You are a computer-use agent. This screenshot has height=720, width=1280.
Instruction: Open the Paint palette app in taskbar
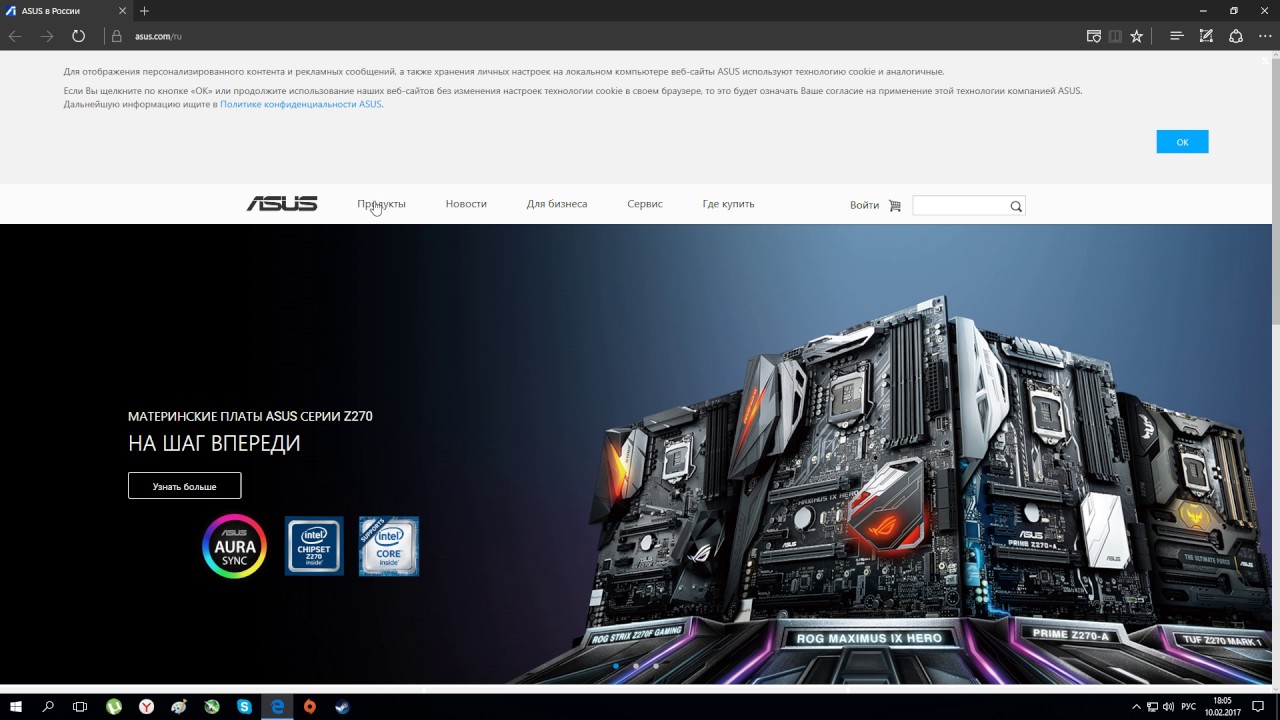[179, 706]
